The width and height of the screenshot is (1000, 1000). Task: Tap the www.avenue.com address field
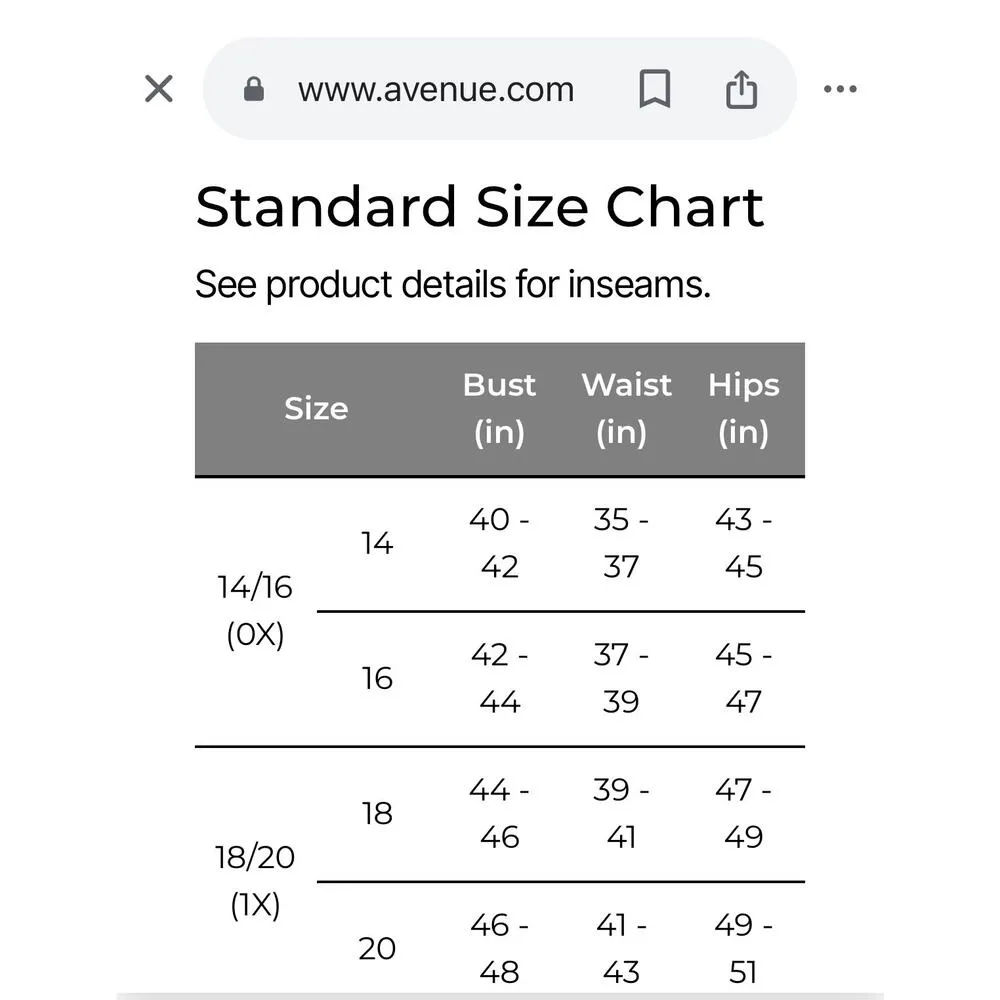coord(436,90)
